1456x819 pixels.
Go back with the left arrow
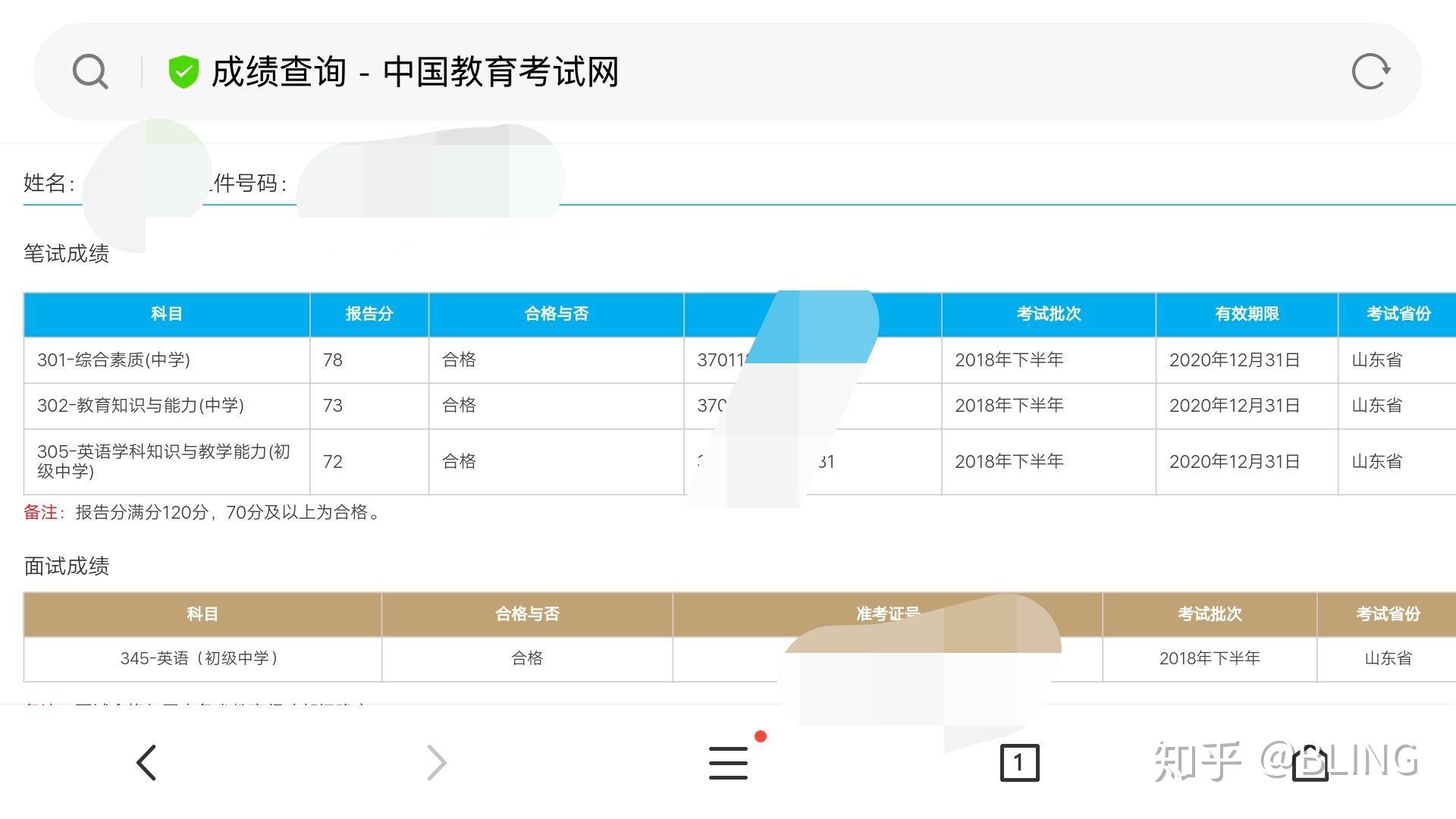coord(146,762)
